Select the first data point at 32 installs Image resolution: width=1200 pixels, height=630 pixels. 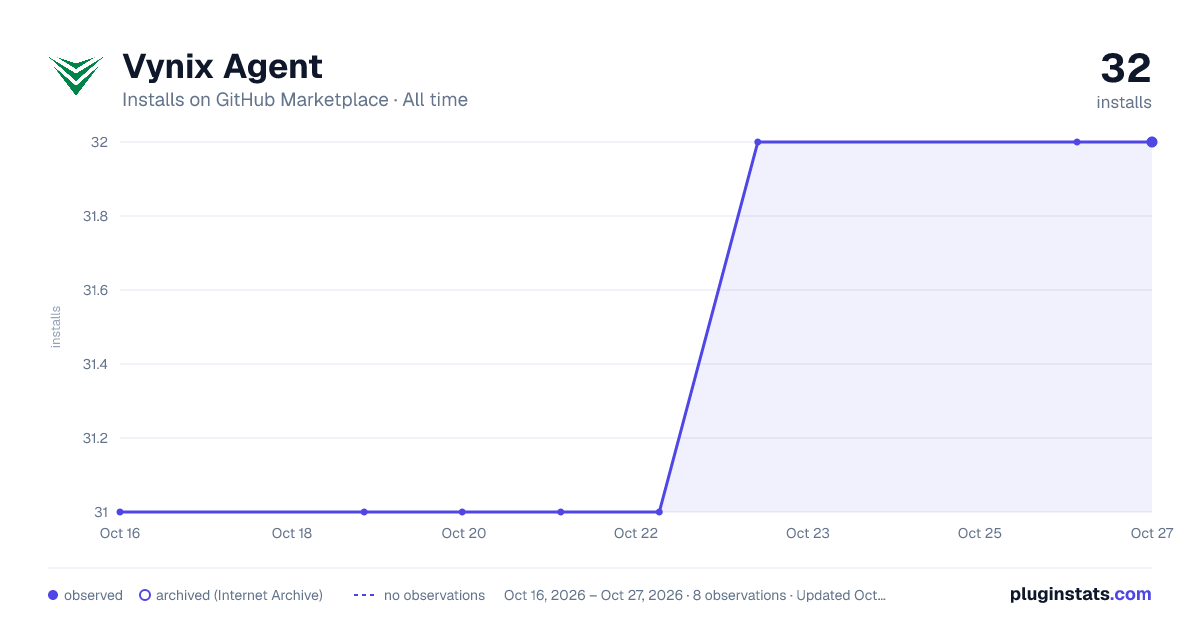coord(758,142)
